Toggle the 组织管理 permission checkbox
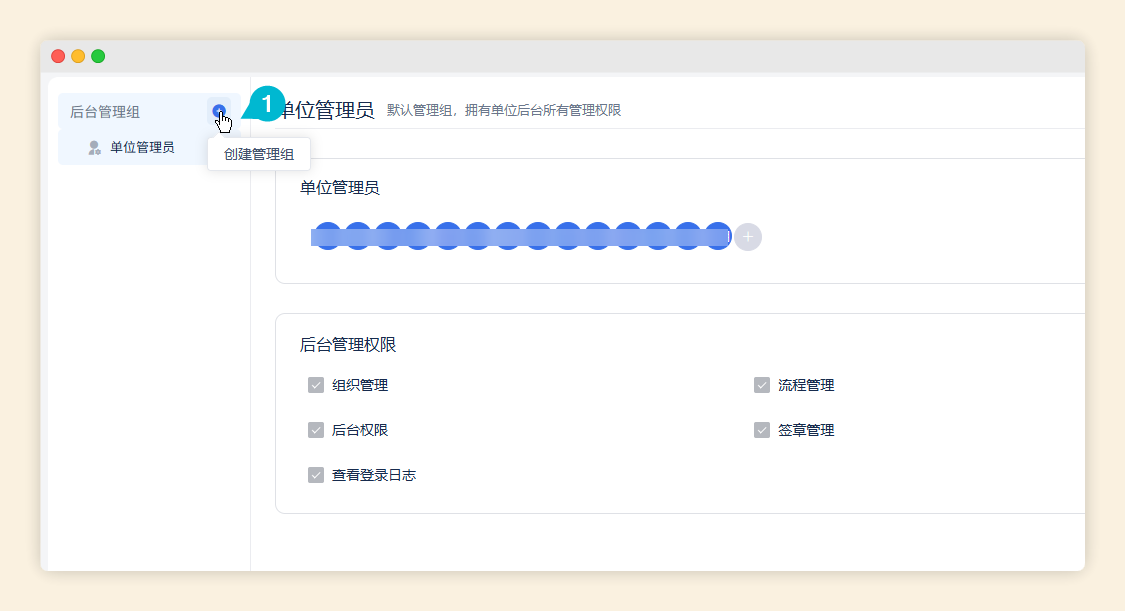 [315, 385]
